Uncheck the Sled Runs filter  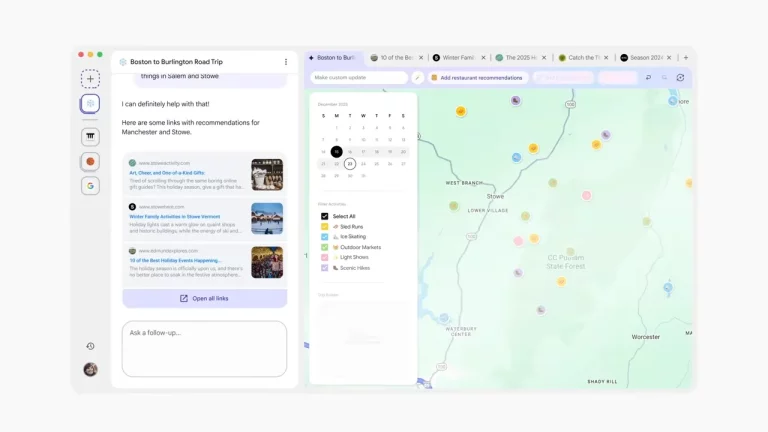(324, 227)
